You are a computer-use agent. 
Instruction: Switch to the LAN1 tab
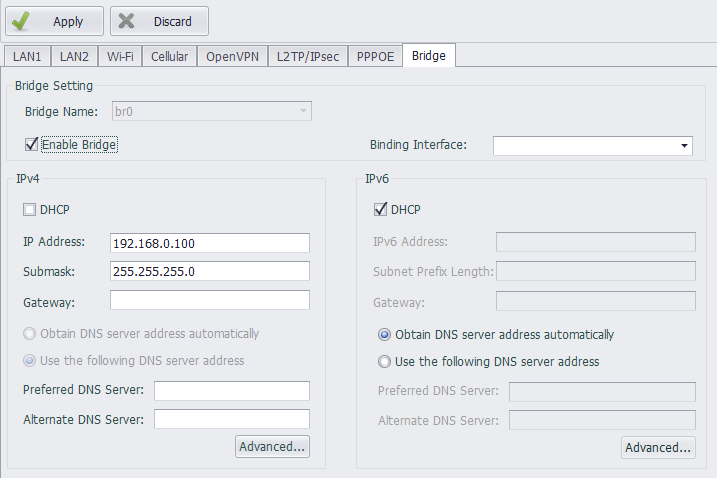[25, 57]
